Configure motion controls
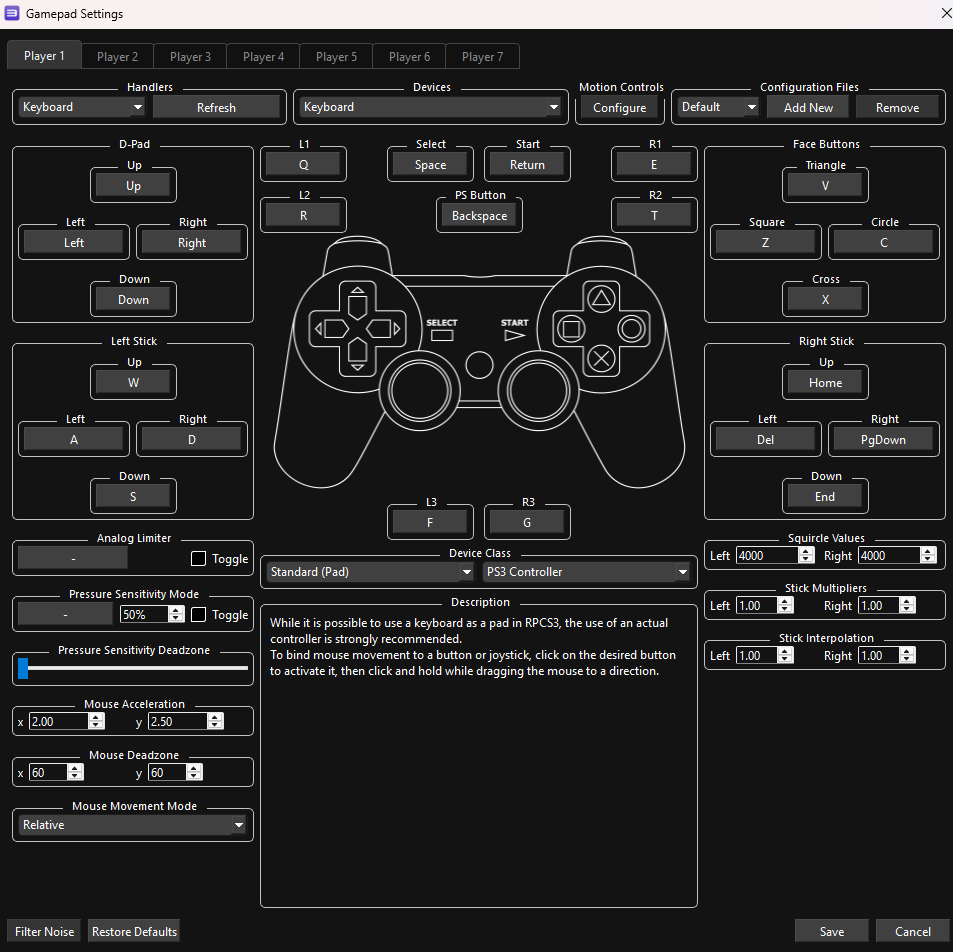The width and height of the screenshot is (953, 952). pos(619,108)
